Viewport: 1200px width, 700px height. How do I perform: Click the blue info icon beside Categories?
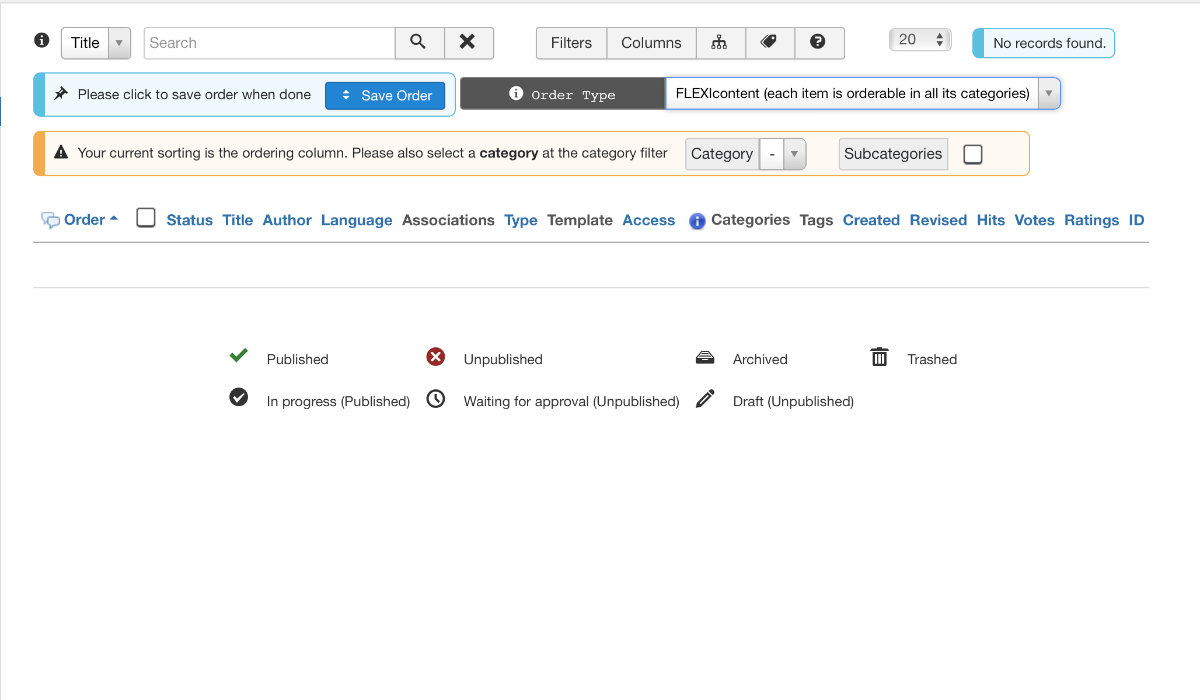coord(697,221)
